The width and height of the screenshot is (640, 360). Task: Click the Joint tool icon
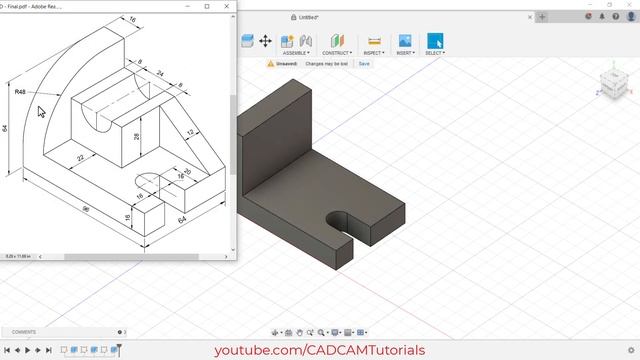(x=305, y=41)
